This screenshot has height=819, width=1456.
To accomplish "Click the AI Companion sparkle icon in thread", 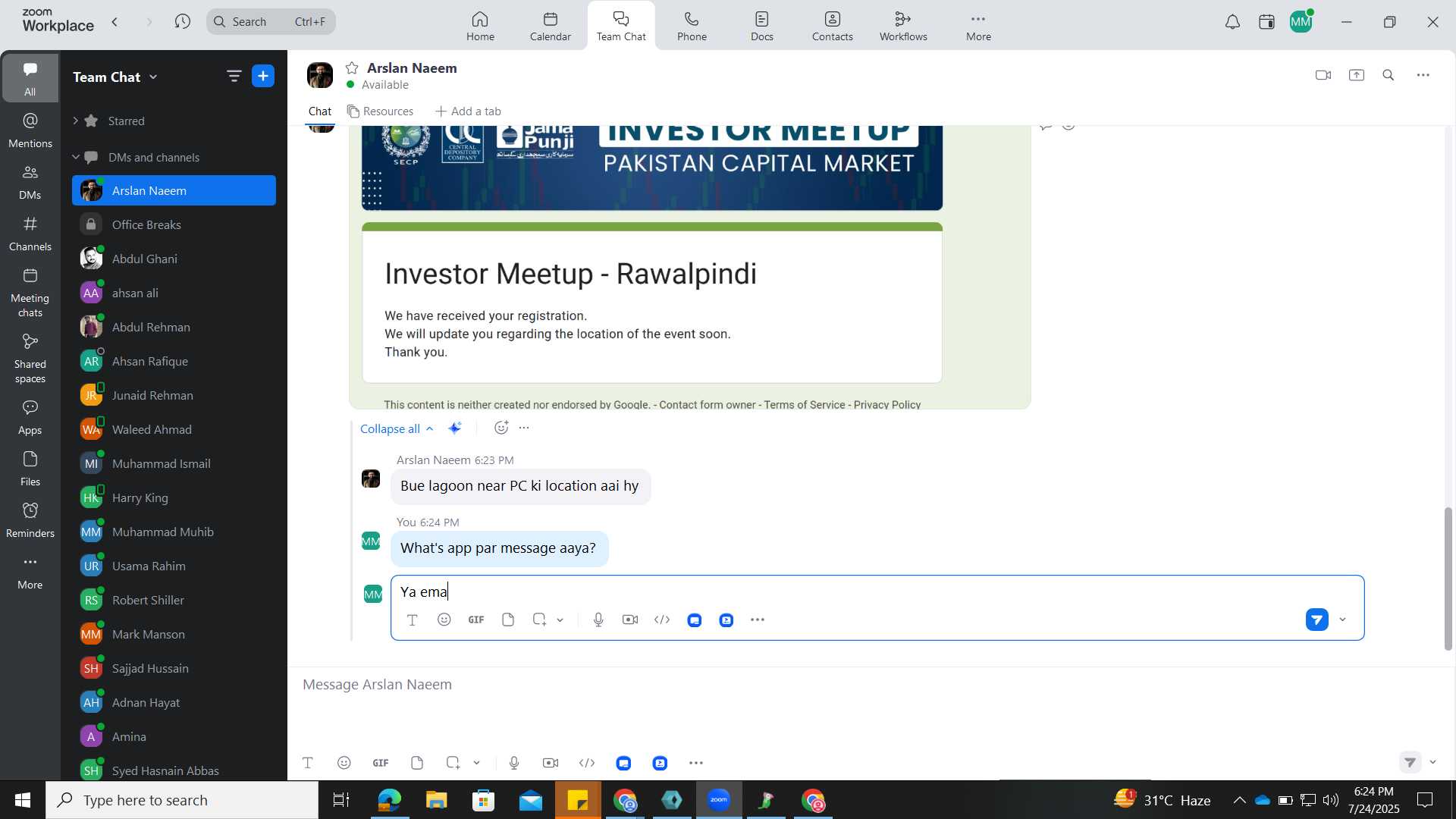I will pyautogui.click(x=455, y=428).
